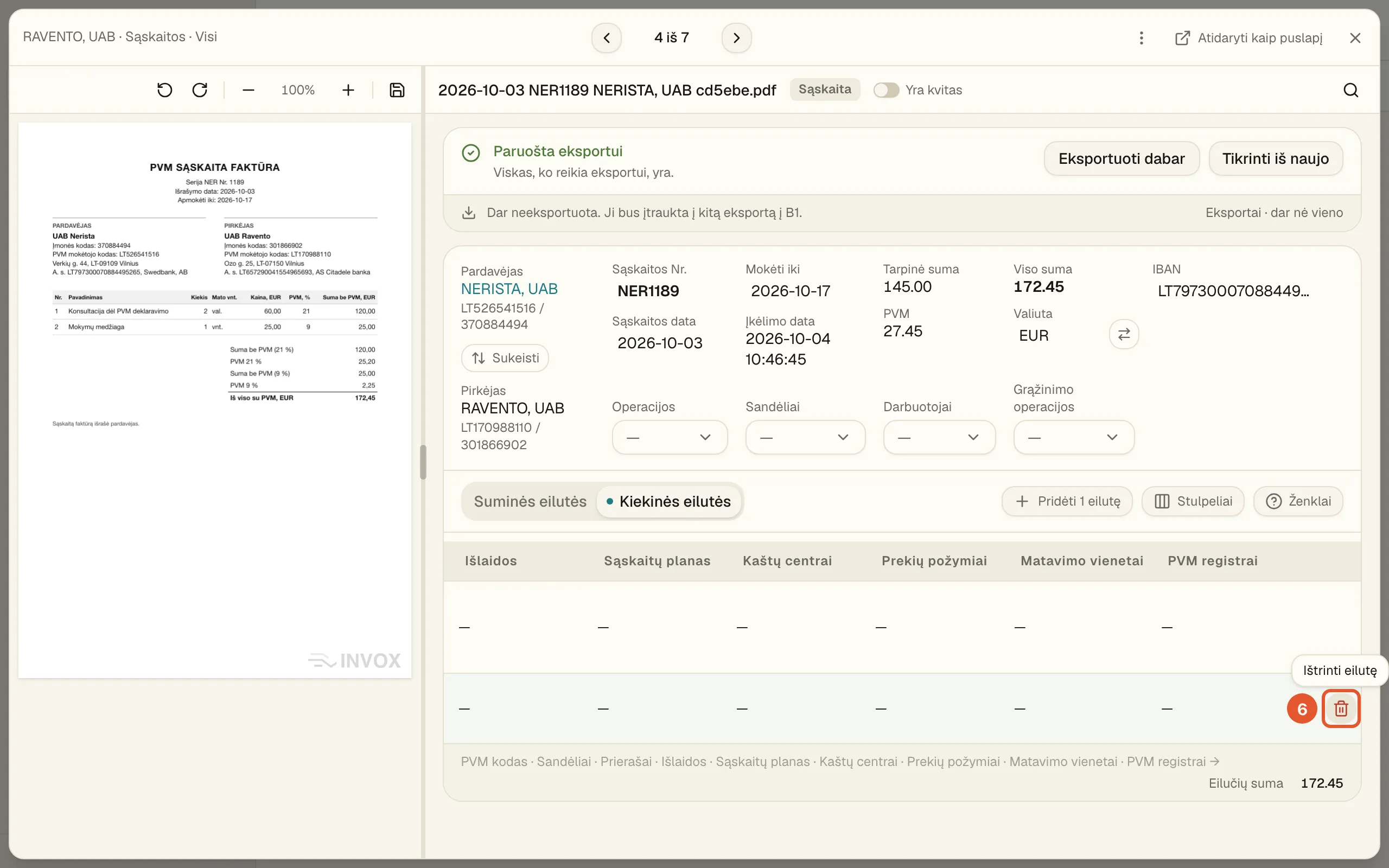Click the save document icon
Screen dimensions: 1389x868
tap(397, 90)
